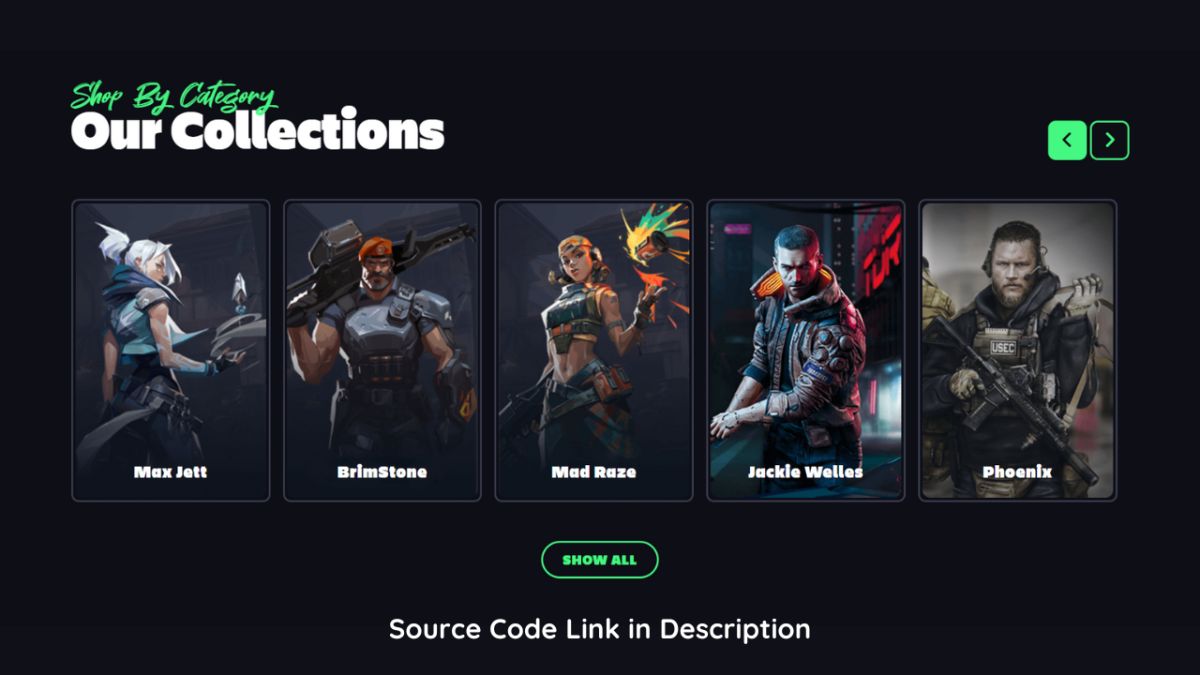
Task: Click the Max Jett name label
Action: [x=171, y=472]
